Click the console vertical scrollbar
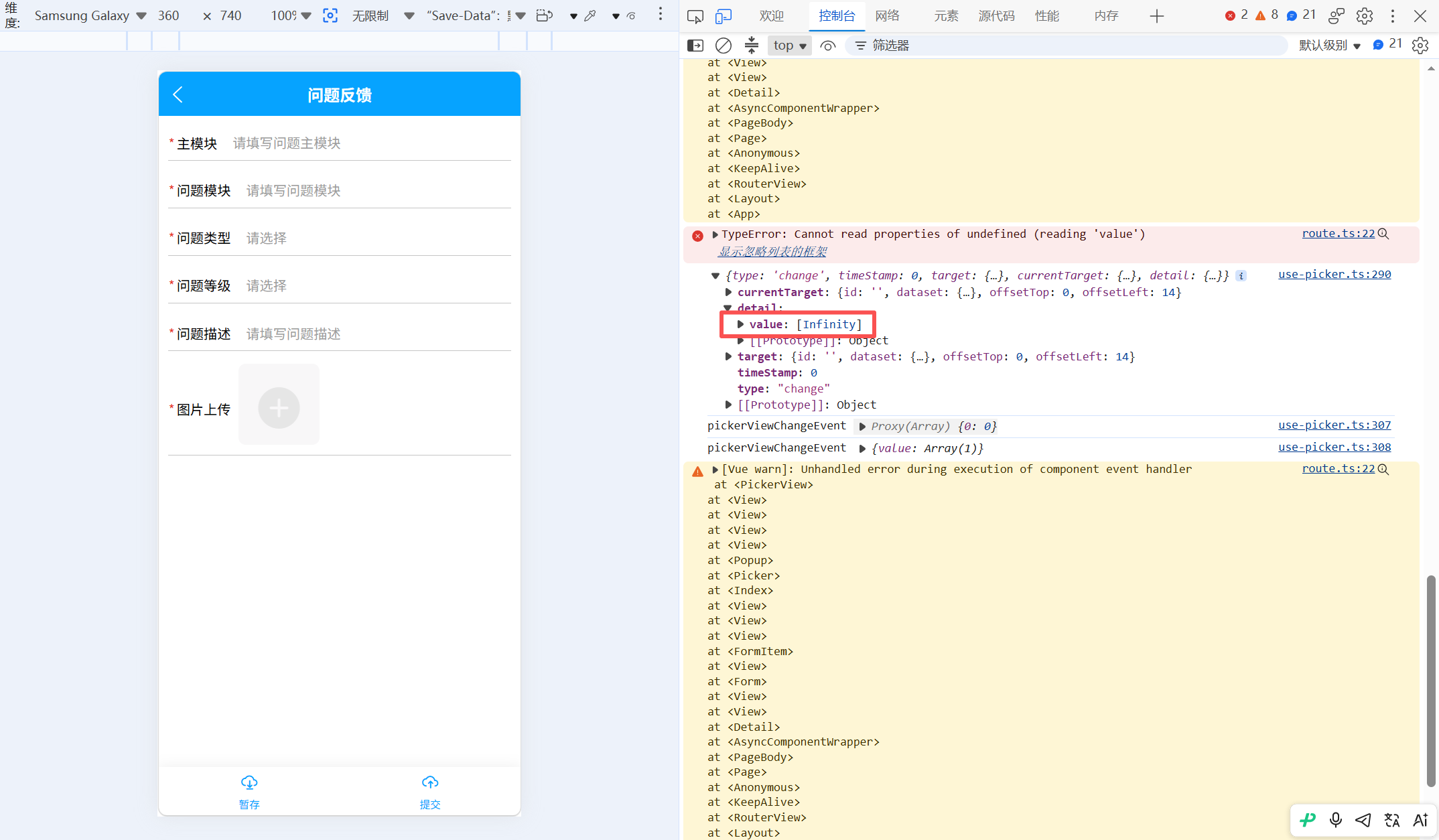Image resolution: width=1439 pixels, height=840 pixels. point(1431,680)
